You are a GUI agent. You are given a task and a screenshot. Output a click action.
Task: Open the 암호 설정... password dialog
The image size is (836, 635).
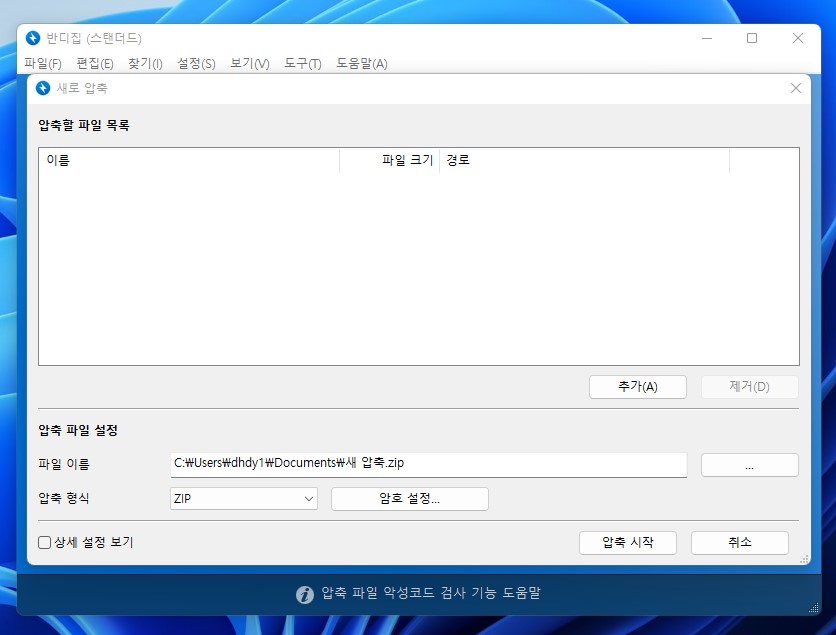[x=409, y=499]
